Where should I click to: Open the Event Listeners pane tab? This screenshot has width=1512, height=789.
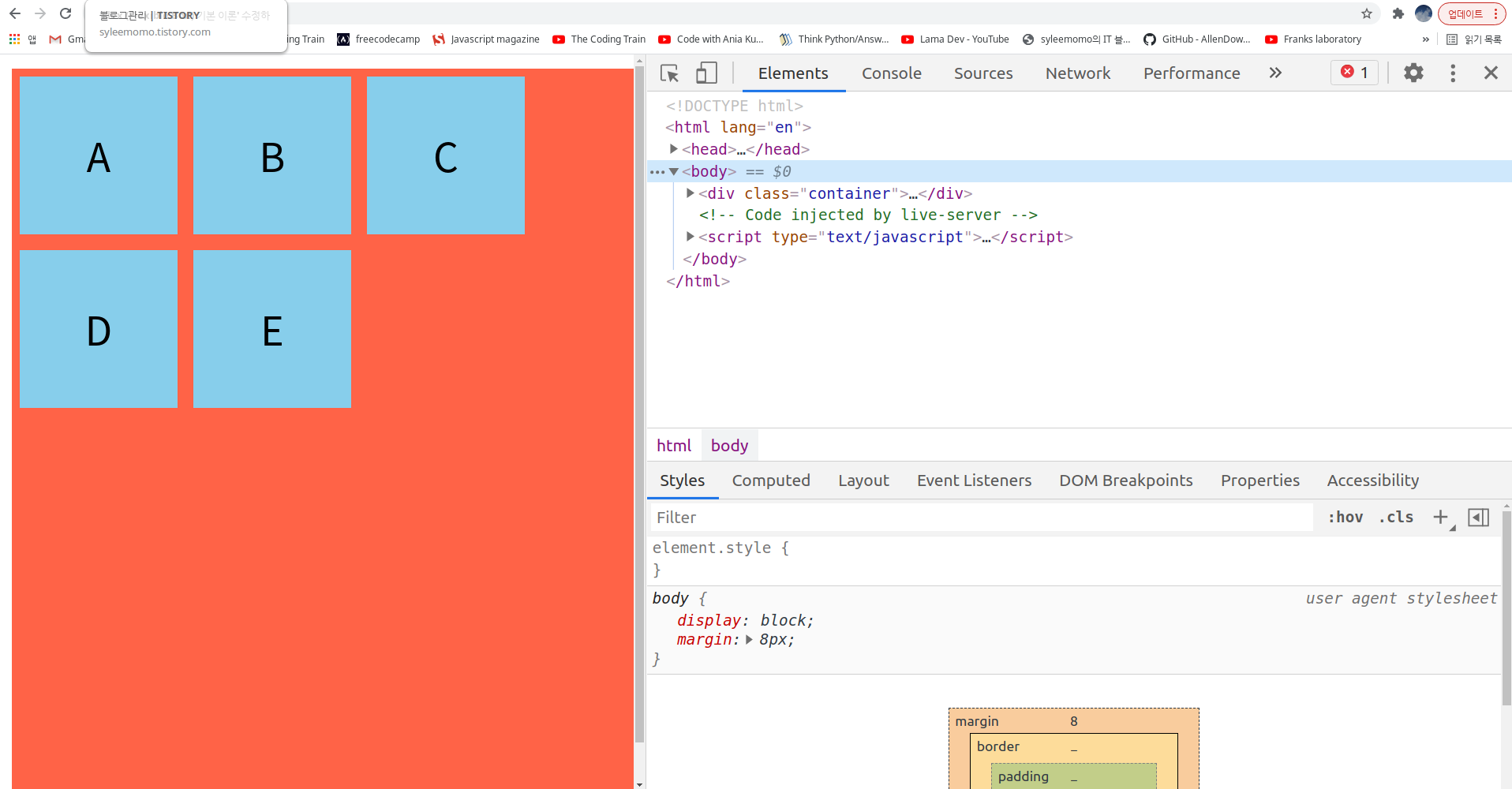(x=974, y=481)
